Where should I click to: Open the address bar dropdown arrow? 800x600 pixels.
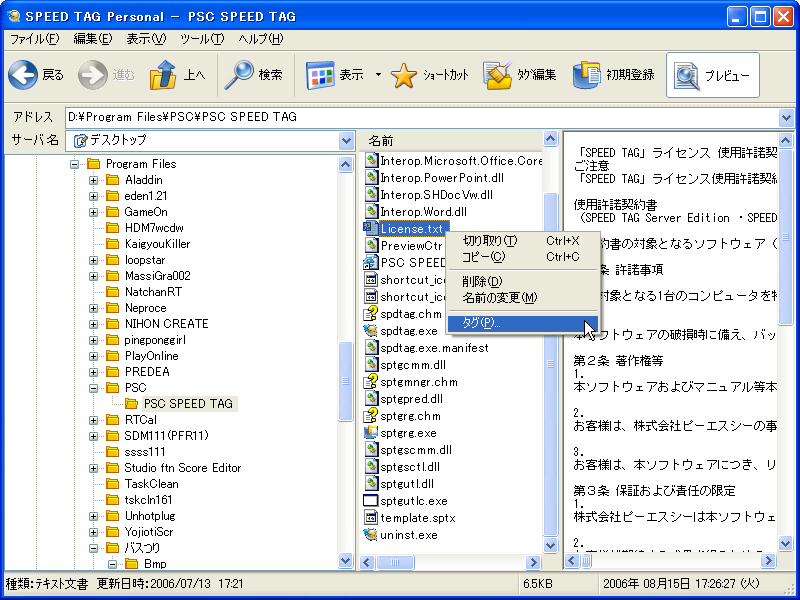click(x=786, y=118)
